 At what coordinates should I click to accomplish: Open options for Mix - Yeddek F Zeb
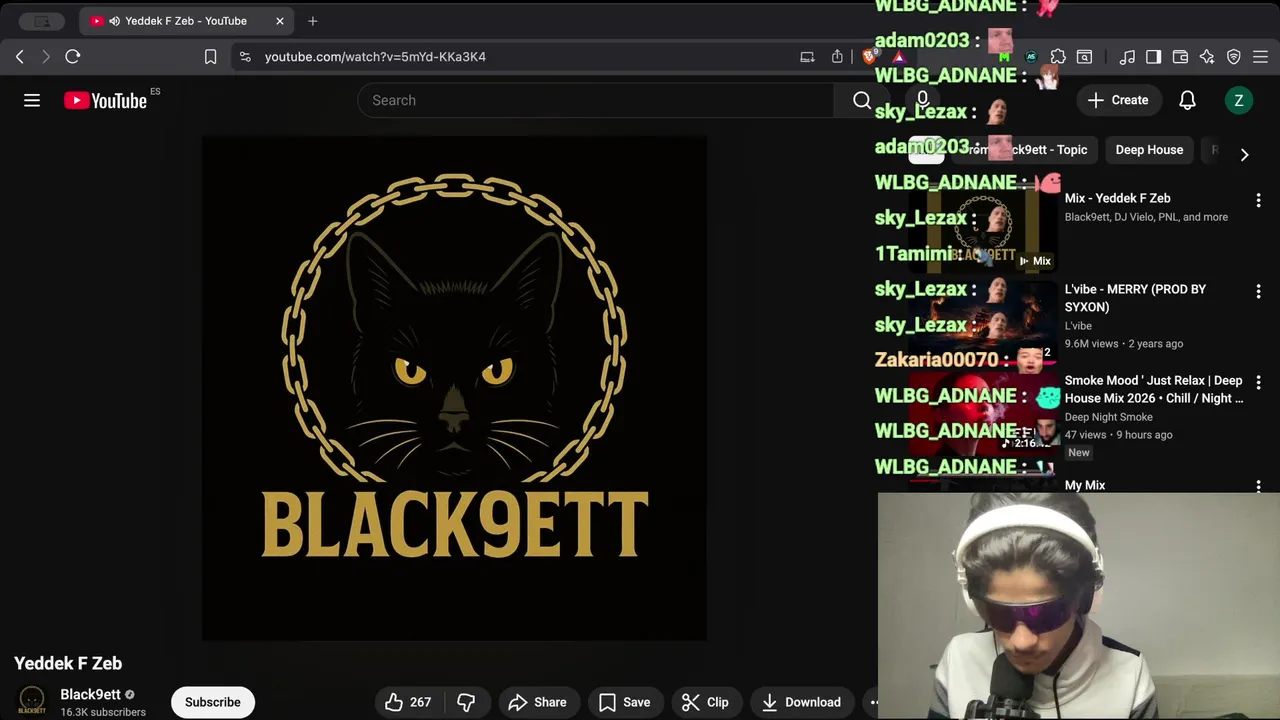(x=1258, y=200)
